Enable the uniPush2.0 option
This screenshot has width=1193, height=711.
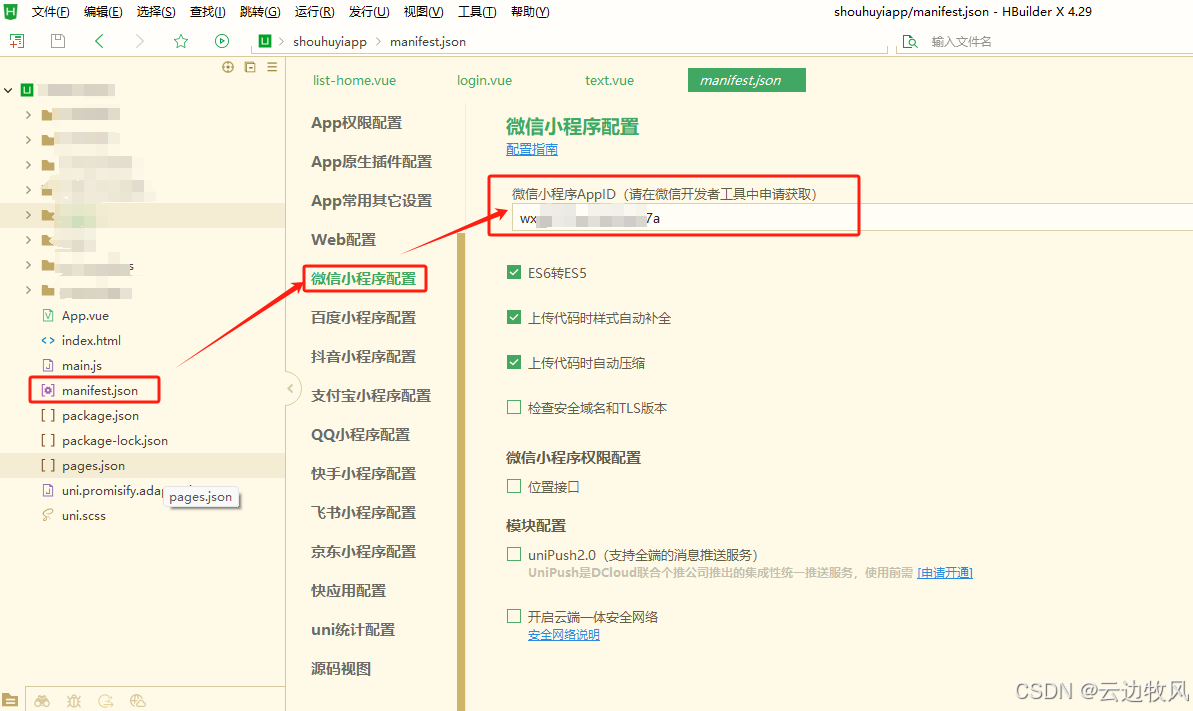click(x=514, y=552)
